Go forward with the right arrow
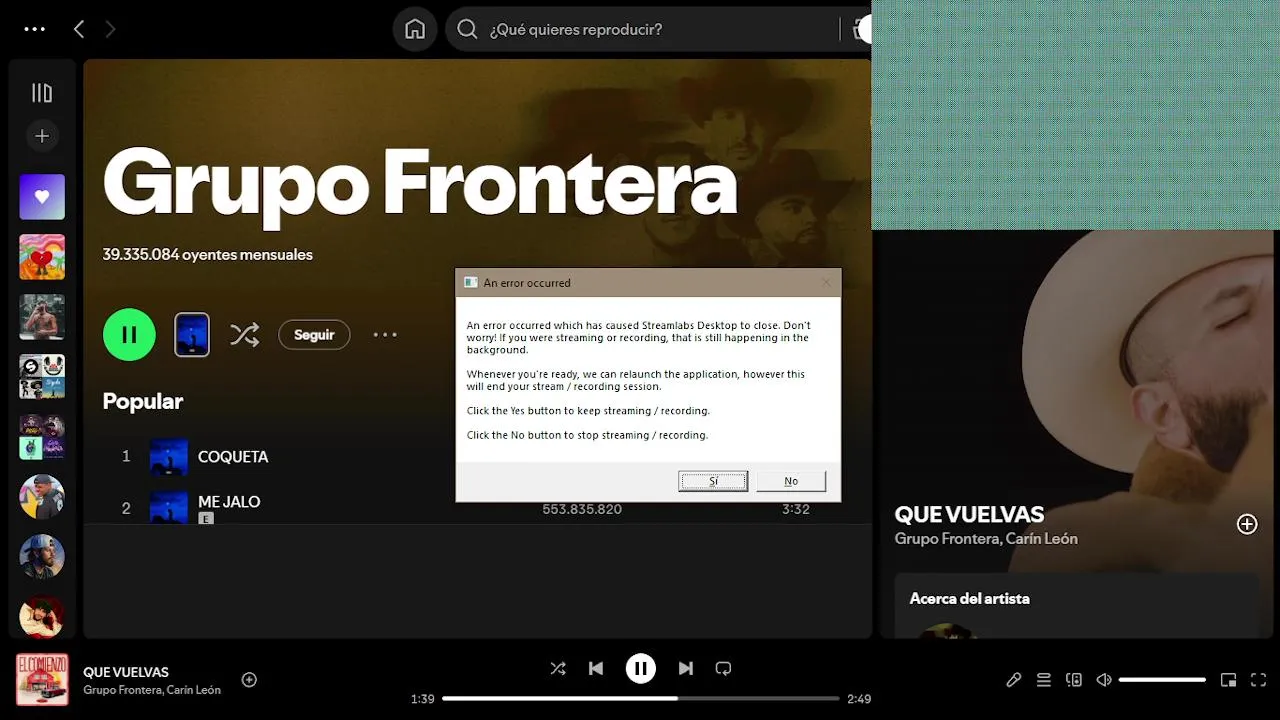The image size is (1280, 720). tap(110, 29)
